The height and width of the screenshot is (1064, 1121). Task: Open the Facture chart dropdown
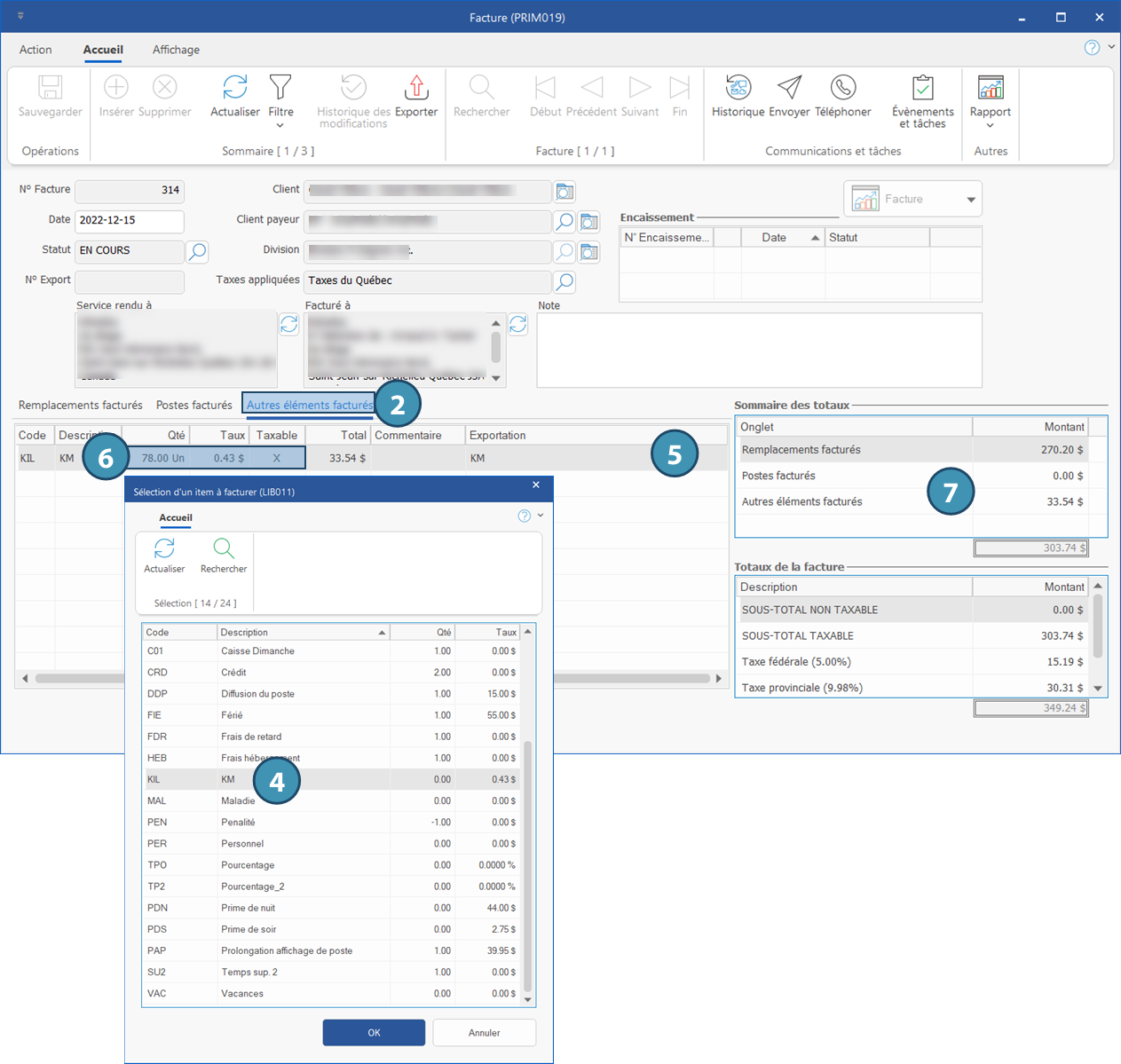970,200
